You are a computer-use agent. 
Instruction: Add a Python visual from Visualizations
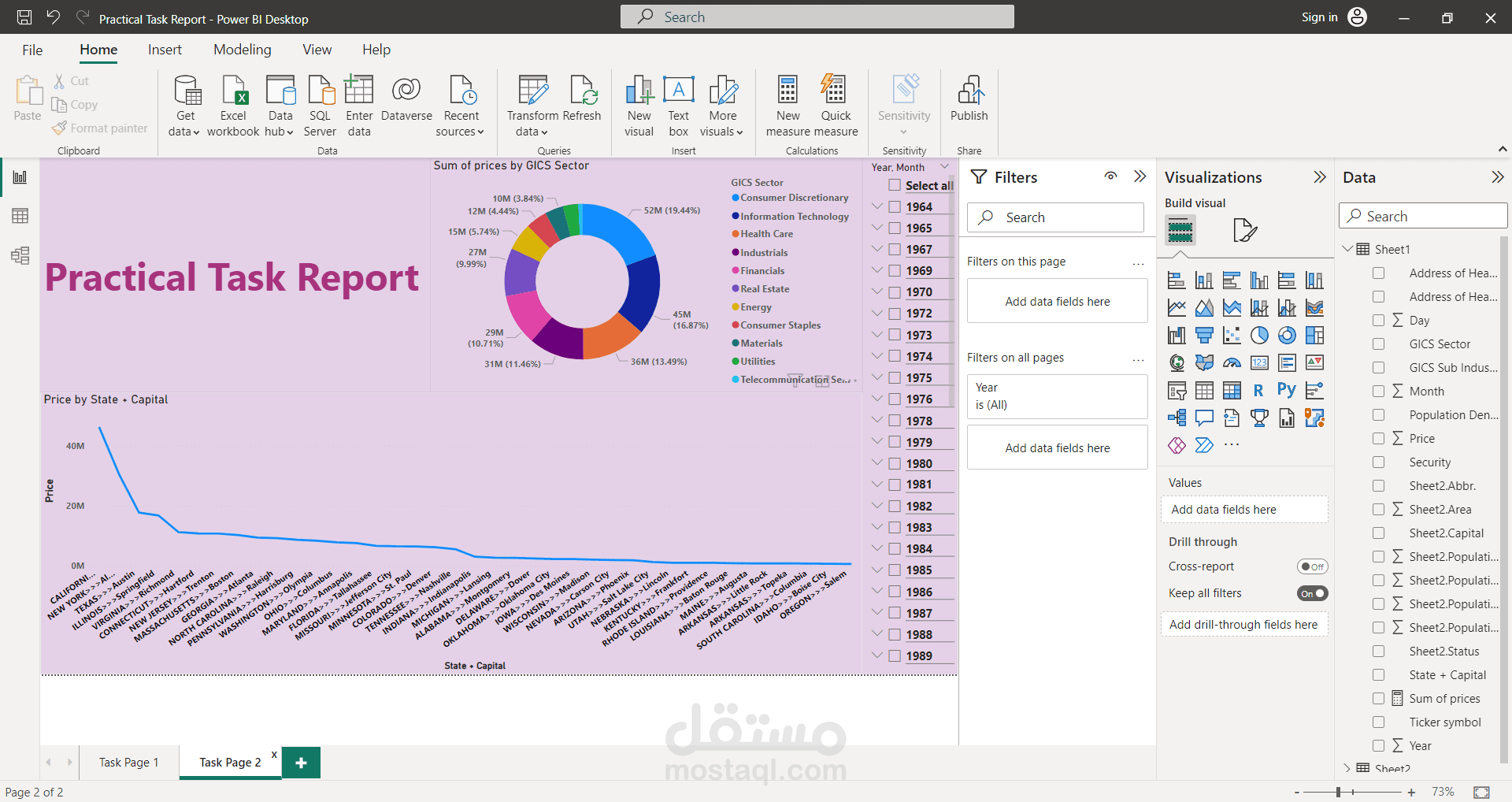(1287, 390)
